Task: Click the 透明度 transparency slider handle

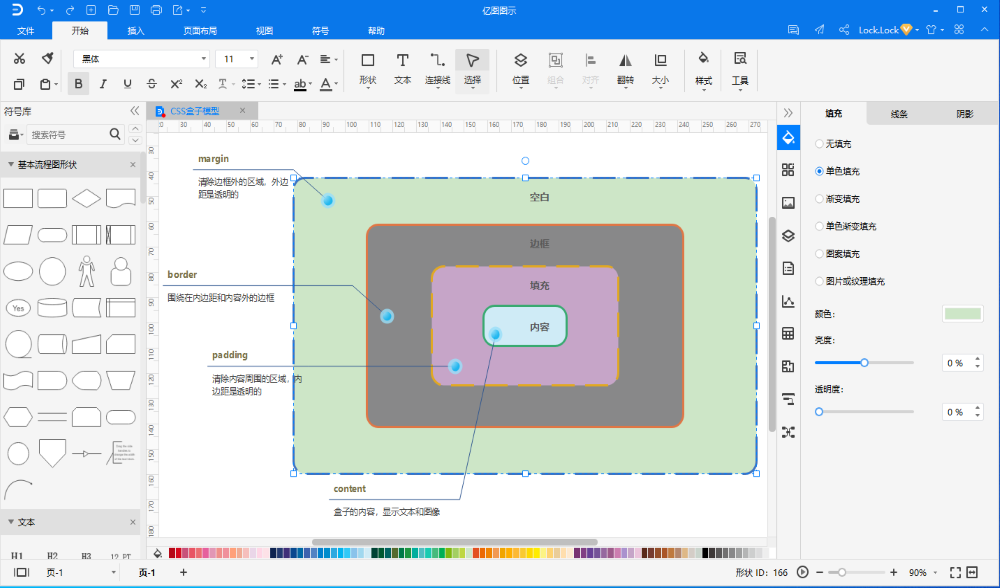Action: coord(819,411)
